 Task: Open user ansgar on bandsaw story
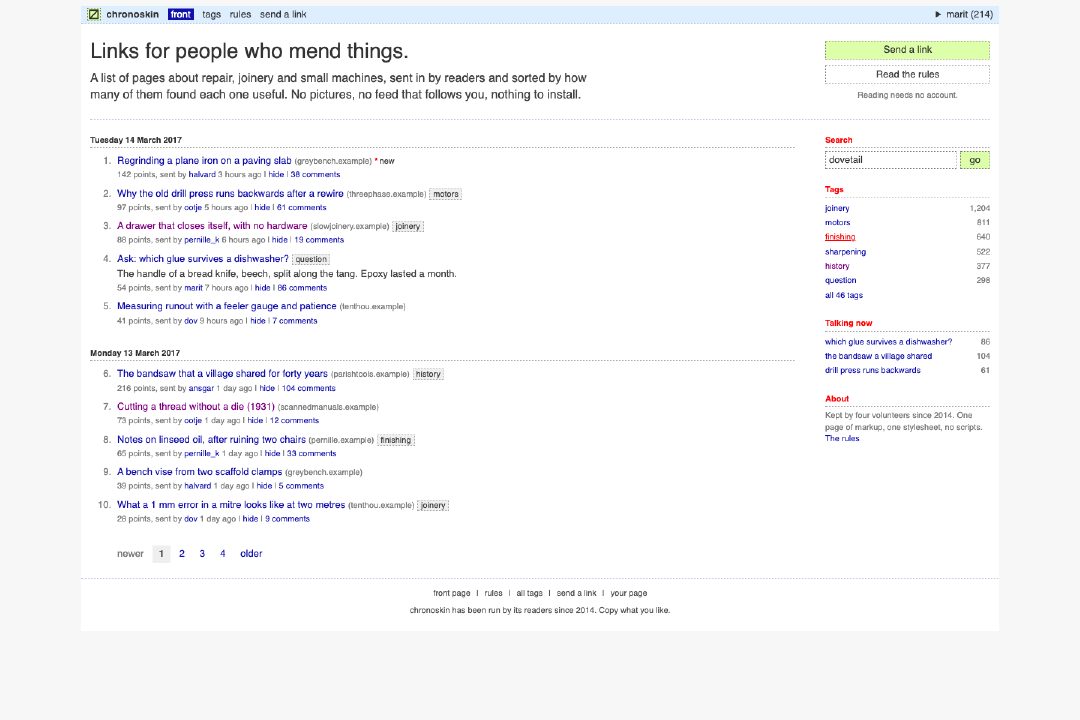201,389
